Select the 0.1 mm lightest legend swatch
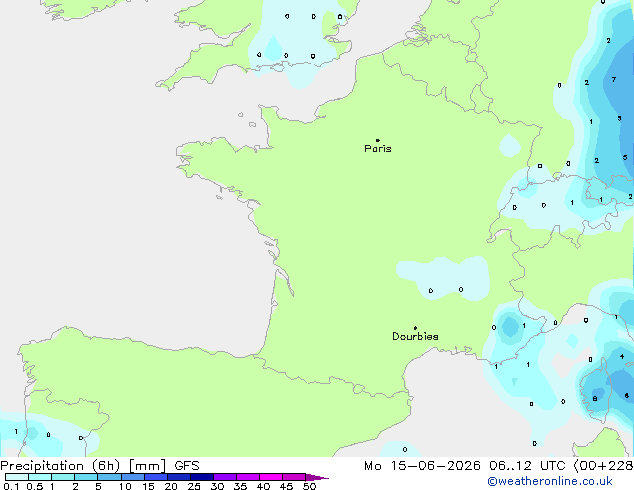Image resolution: width=634 pixels, height=490 pixels. tap(17, 477)
